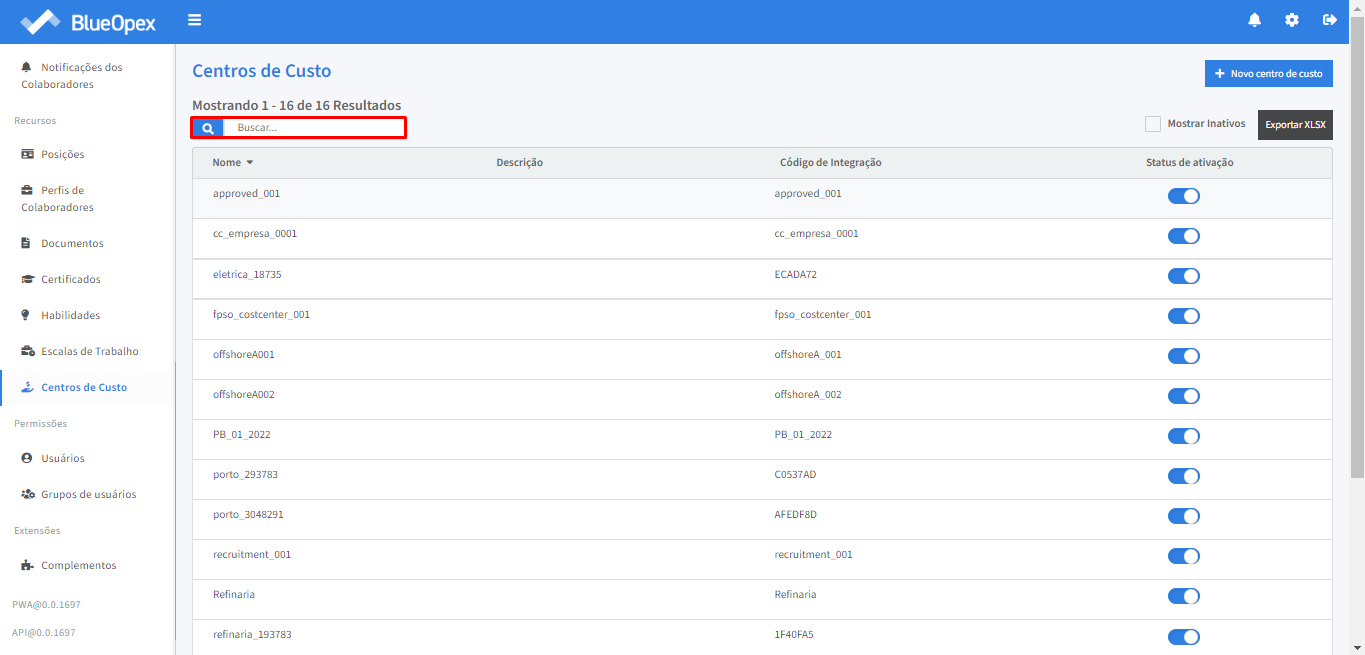Open the cc_empresa_0001 name cell

pos(255,234)
